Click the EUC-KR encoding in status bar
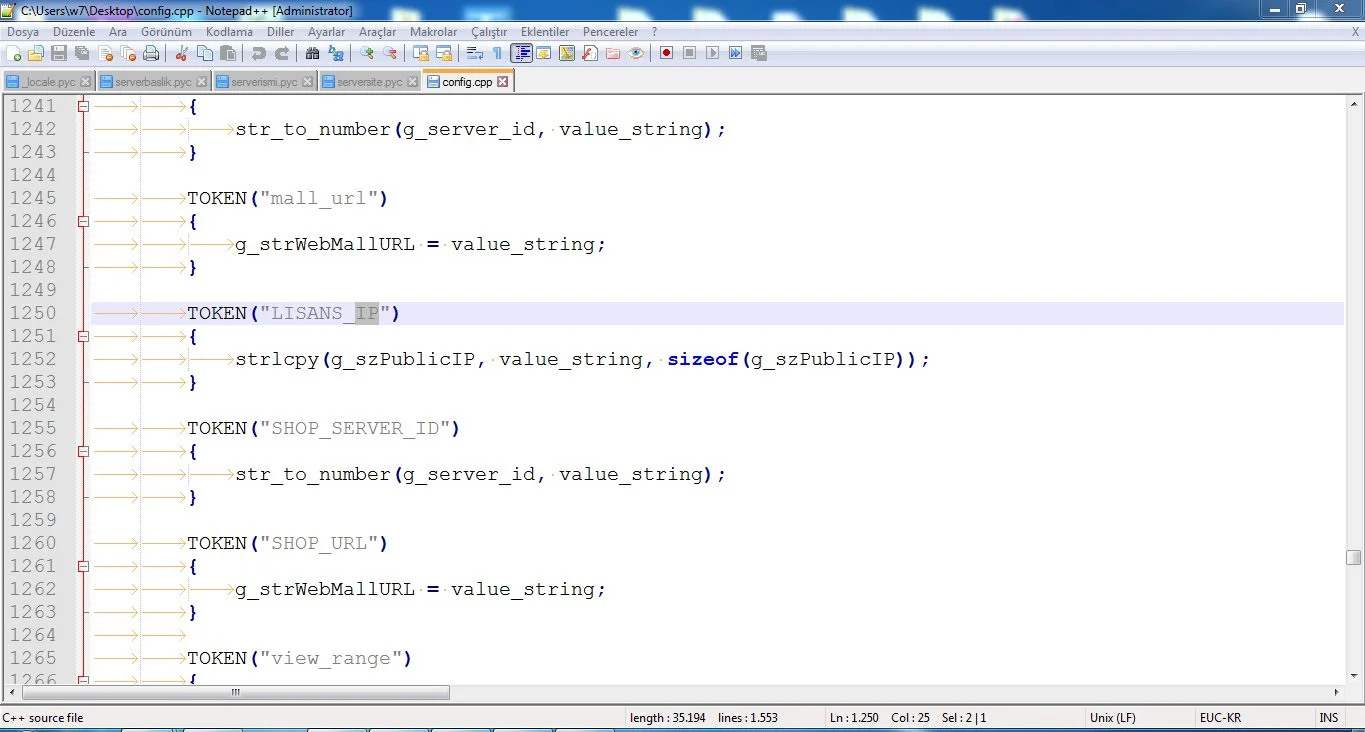Viewport: 1365px width, 732px height. (1220, 718)
